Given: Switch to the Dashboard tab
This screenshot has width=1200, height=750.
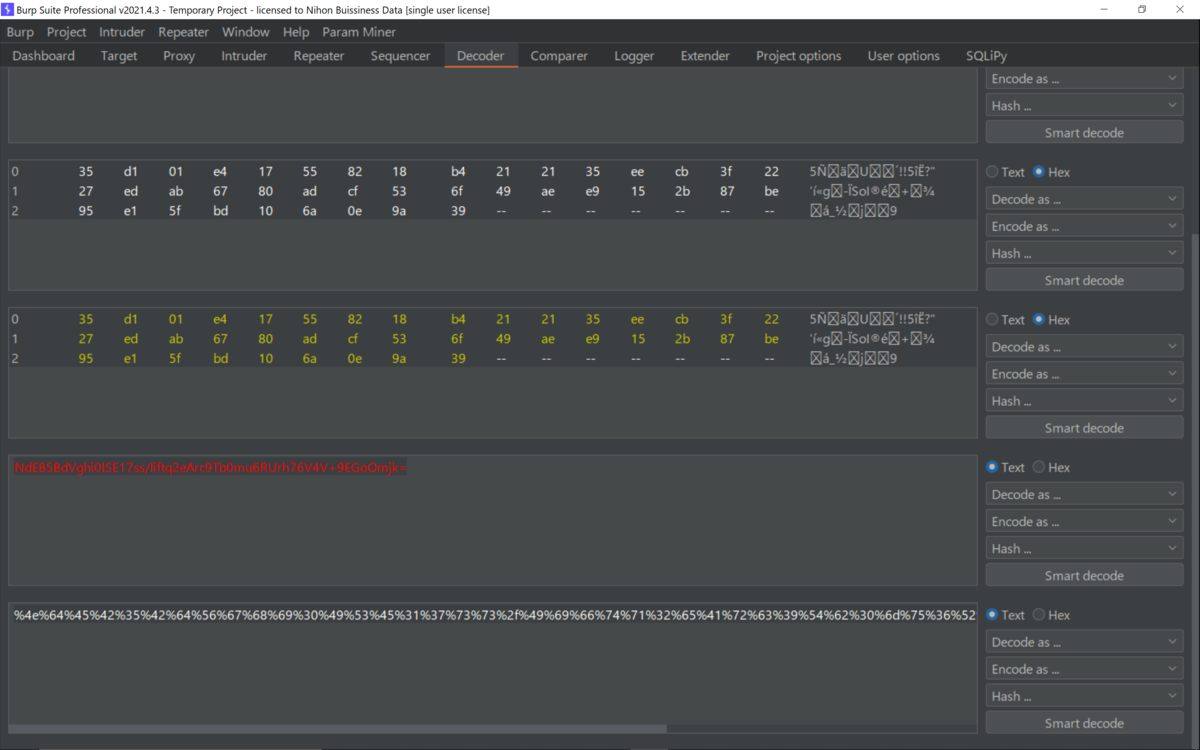Looking at the screenshot, I should click(44, 56).
